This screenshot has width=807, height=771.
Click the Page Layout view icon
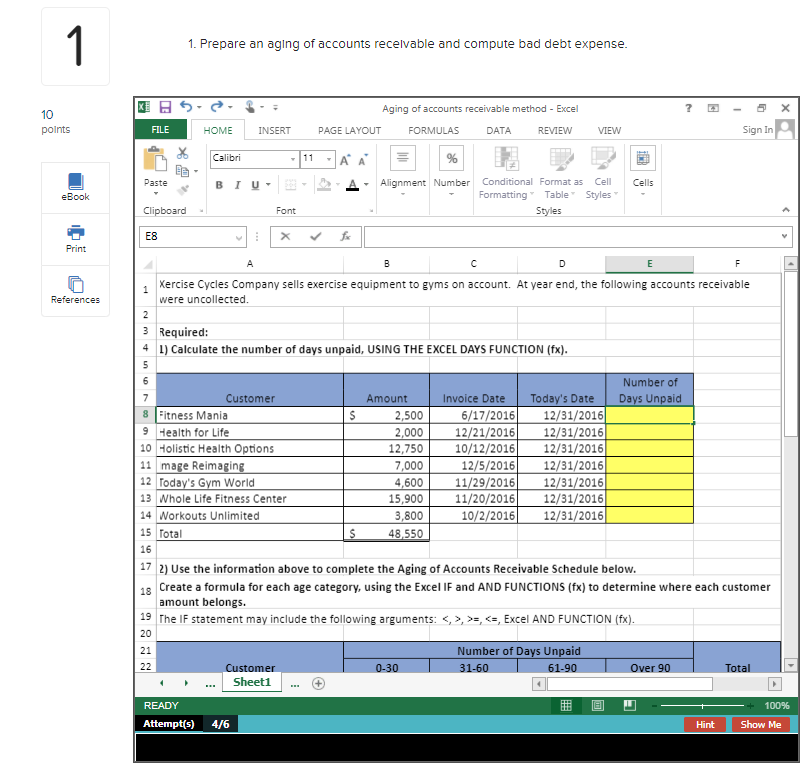point(598,706)
